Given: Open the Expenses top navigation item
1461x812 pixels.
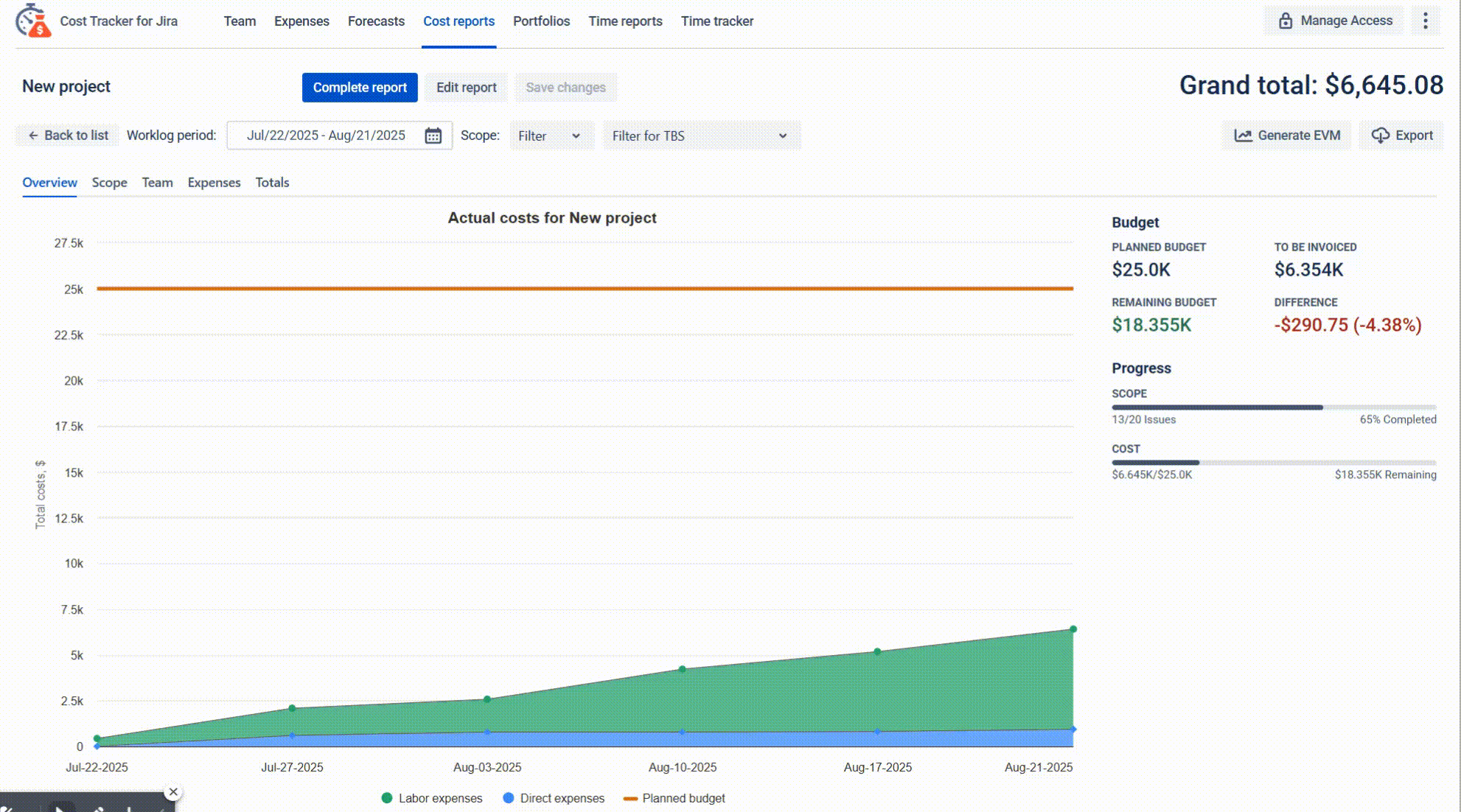Looking at the screenshot, I should 301,21.
